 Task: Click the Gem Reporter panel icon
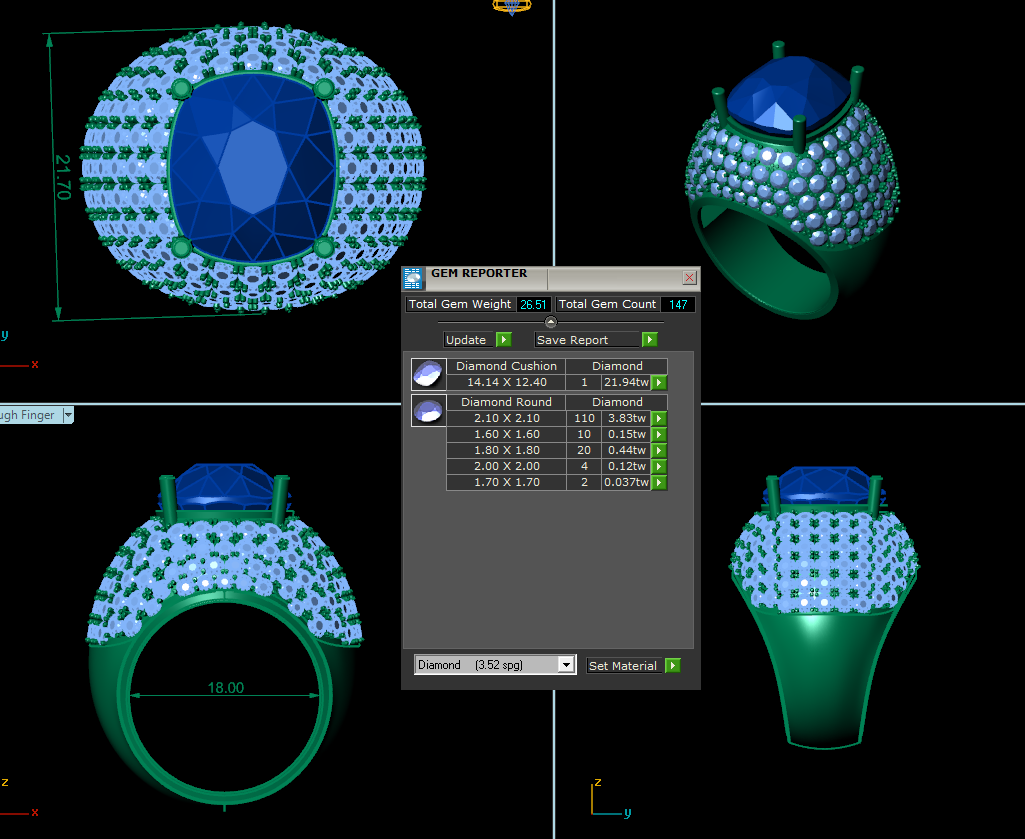(x=412, y=279)
